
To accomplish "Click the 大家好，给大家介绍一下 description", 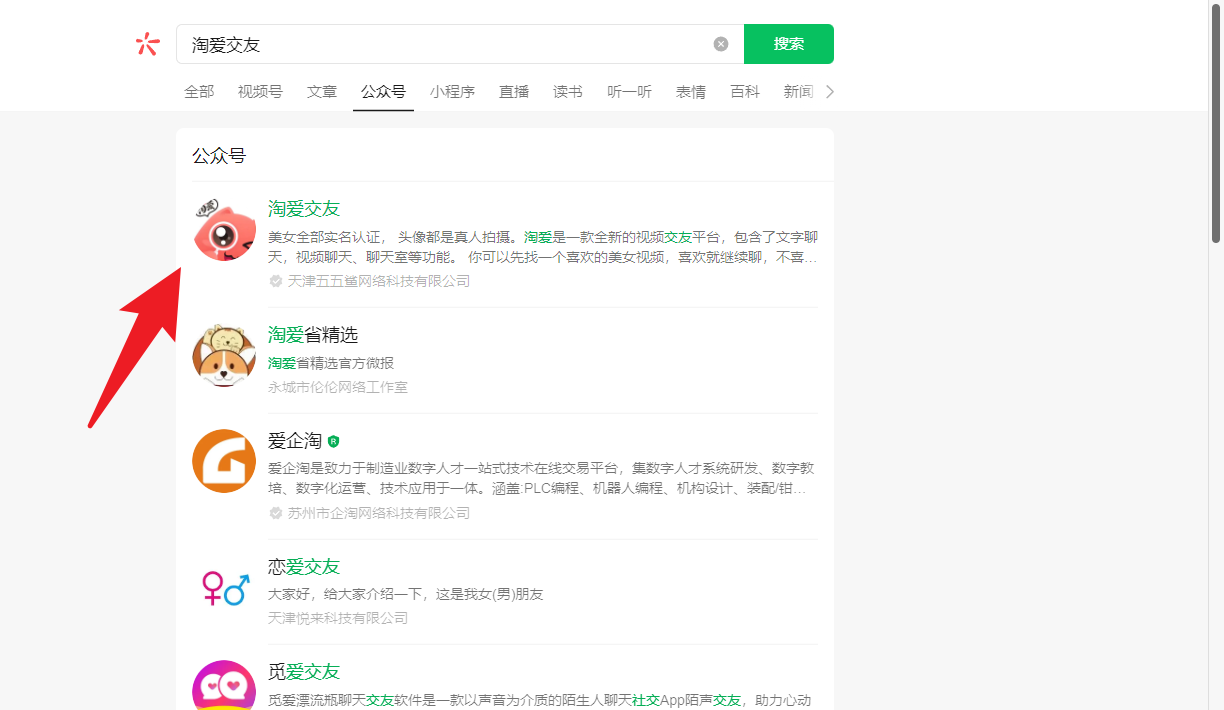I will coord(406,594).
